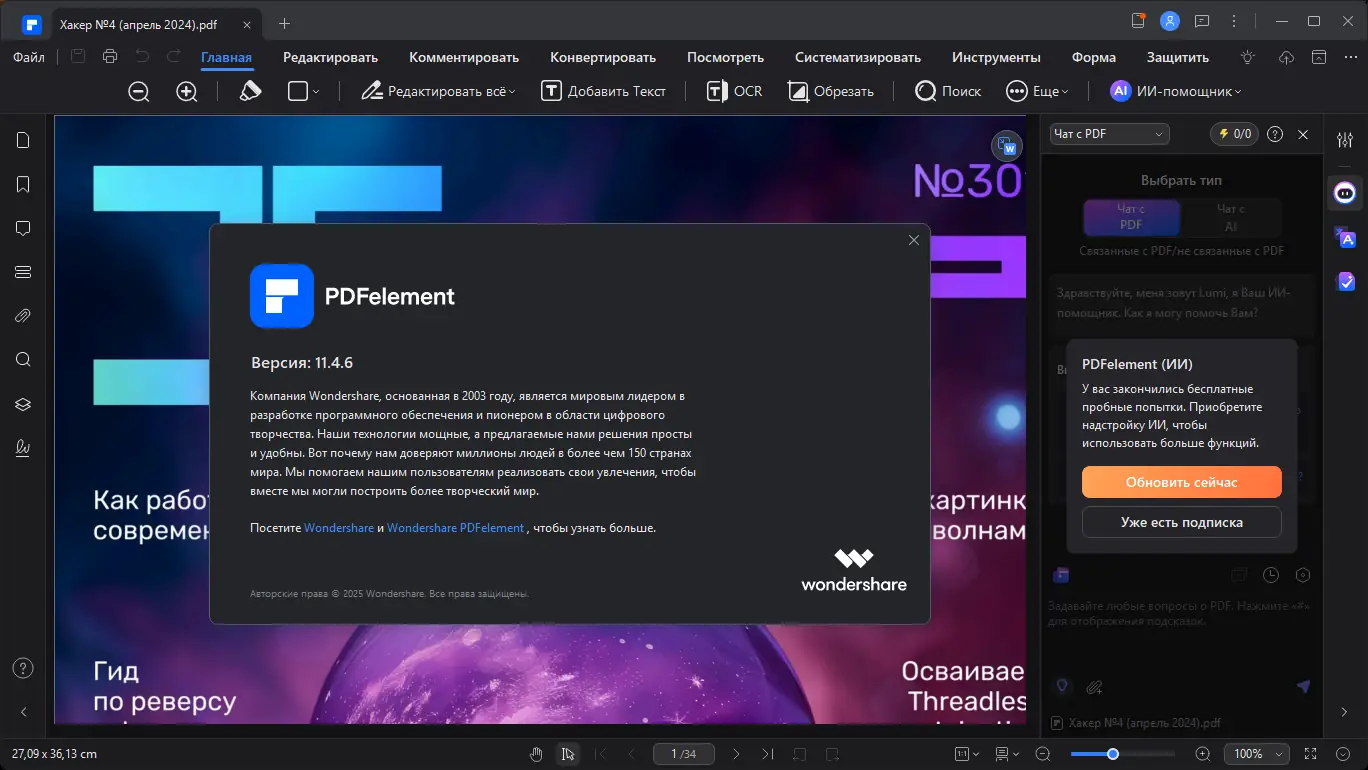
Task: Select the hand pan tool in status bar
Action: point(536,754)
